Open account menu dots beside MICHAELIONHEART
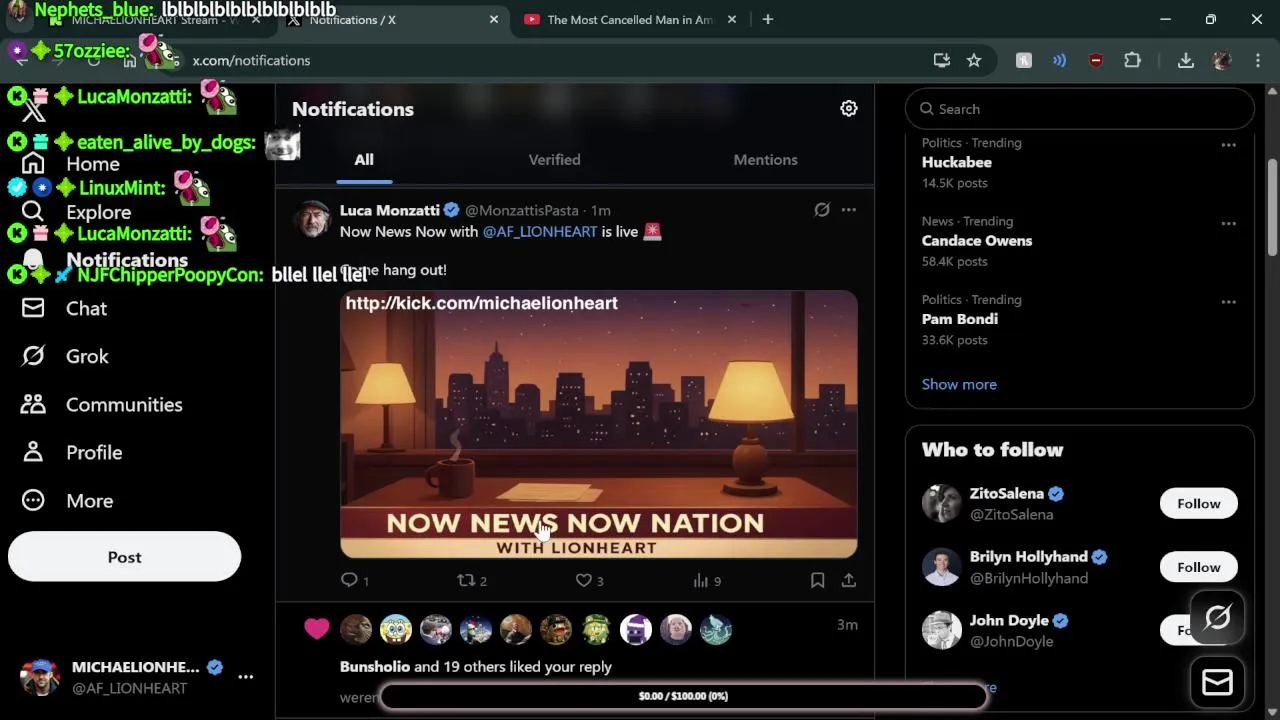Image resolution: width=1280 pixels, height=720 pixels. 245,677
